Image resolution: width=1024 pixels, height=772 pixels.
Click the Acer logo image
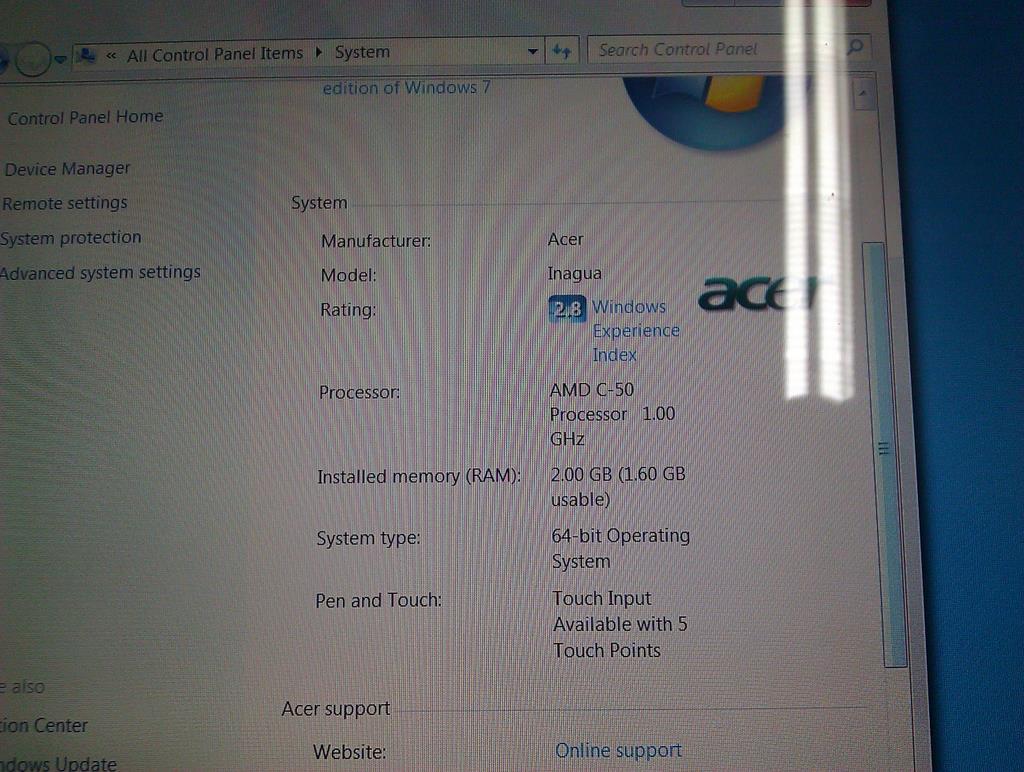pos(758,293)
